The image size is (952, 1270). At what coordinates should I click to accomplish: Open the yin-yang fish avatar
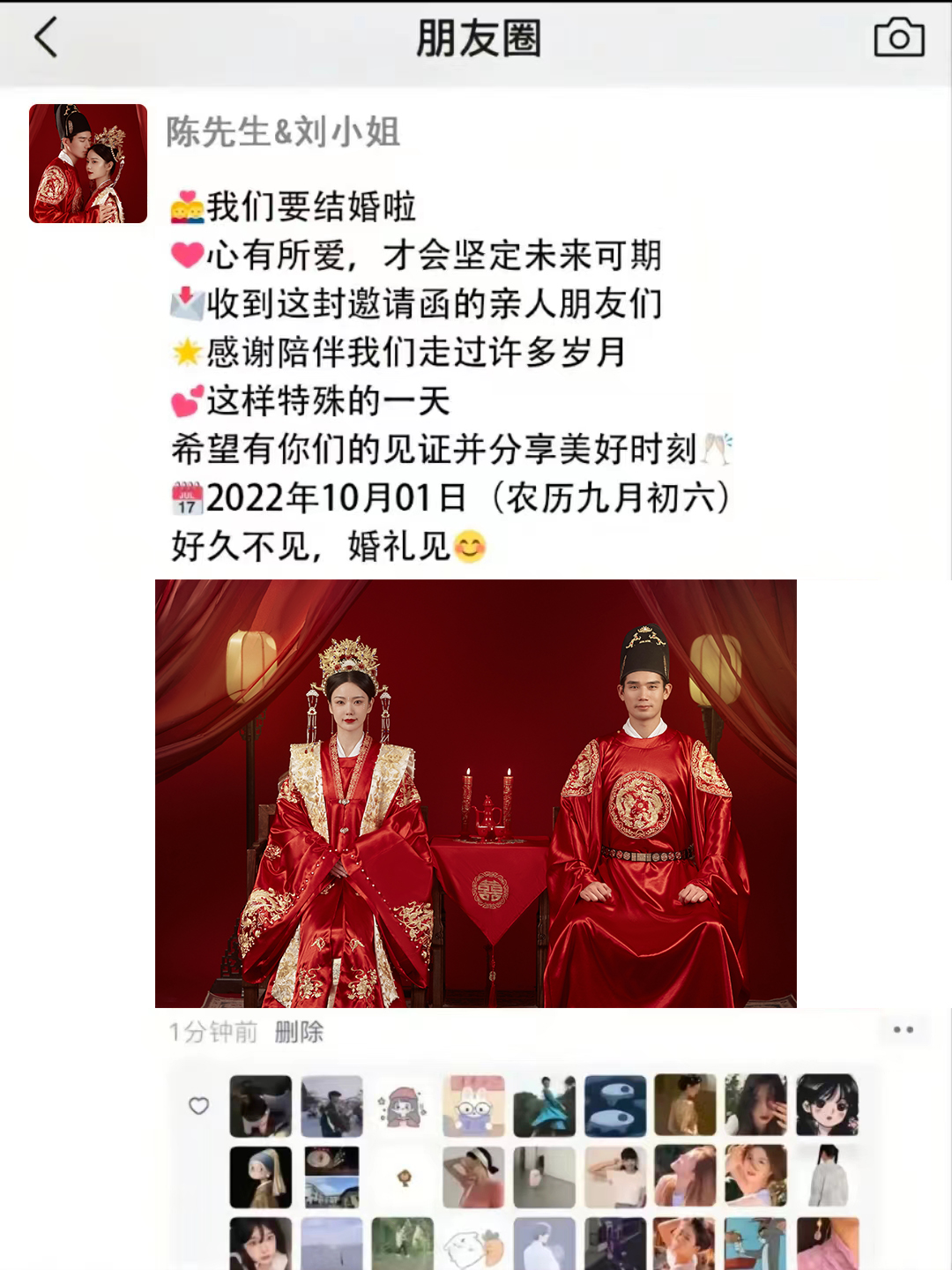pyautogui.click(x=614, y=1106)
